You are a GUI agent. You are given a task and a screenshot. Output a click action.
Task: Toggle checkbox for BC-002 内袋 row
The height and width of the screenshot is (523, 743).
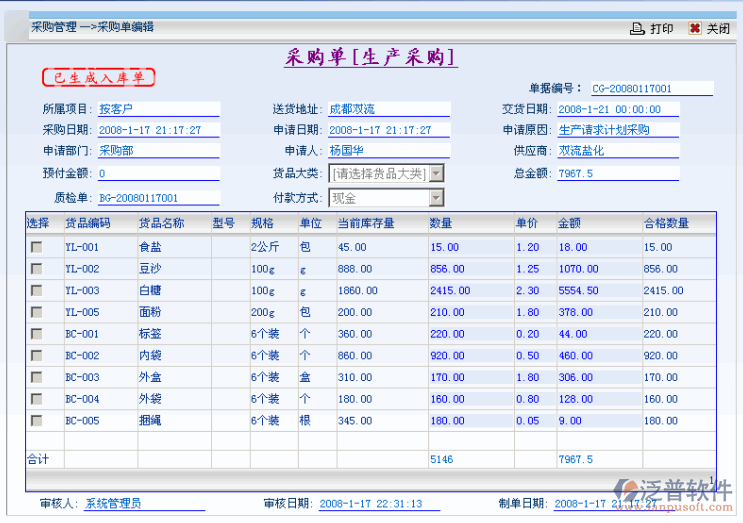click(x=36, y=356)
